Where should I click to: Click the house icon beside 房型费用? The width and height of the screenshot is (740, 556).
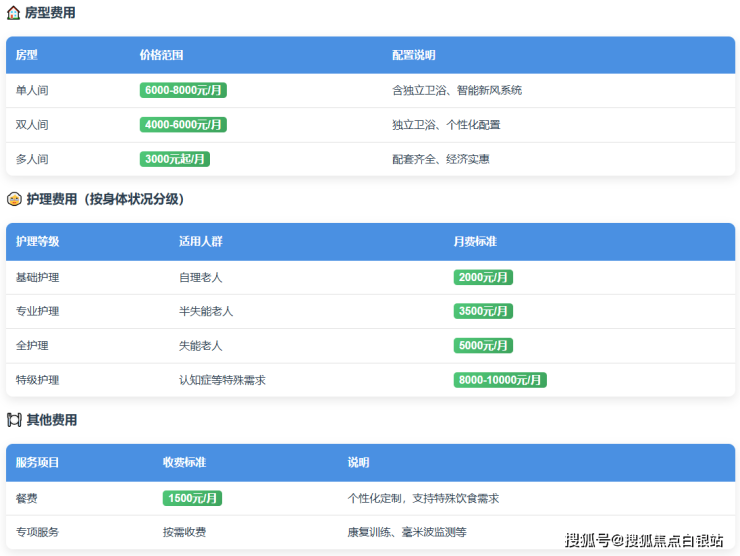pos(14,13)
